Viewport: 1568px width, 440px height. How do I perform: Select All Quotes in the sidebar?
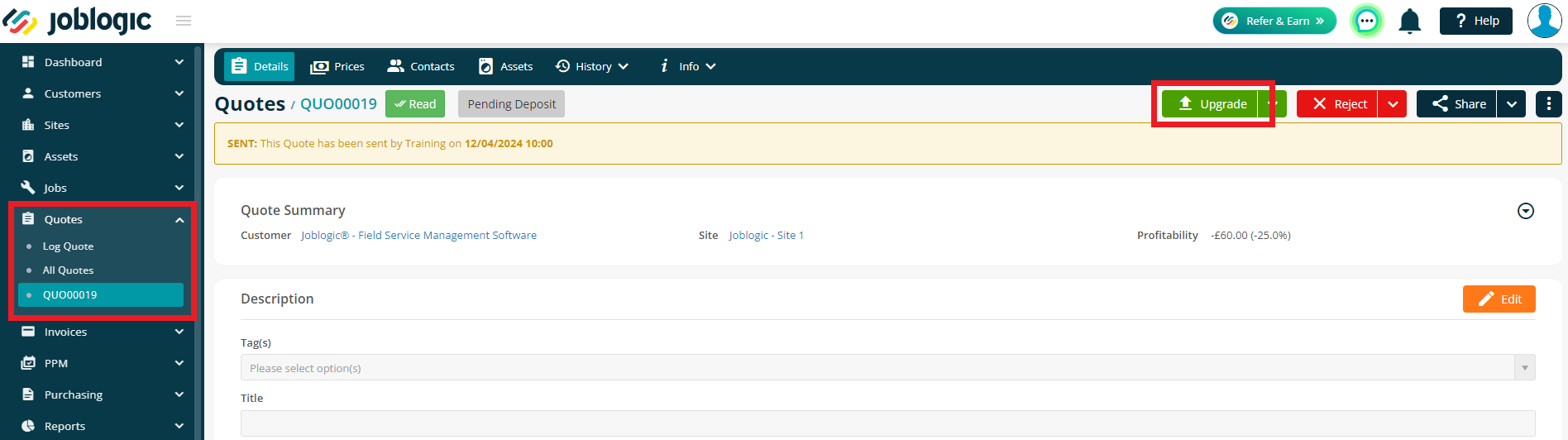click(x=68, y=270)
